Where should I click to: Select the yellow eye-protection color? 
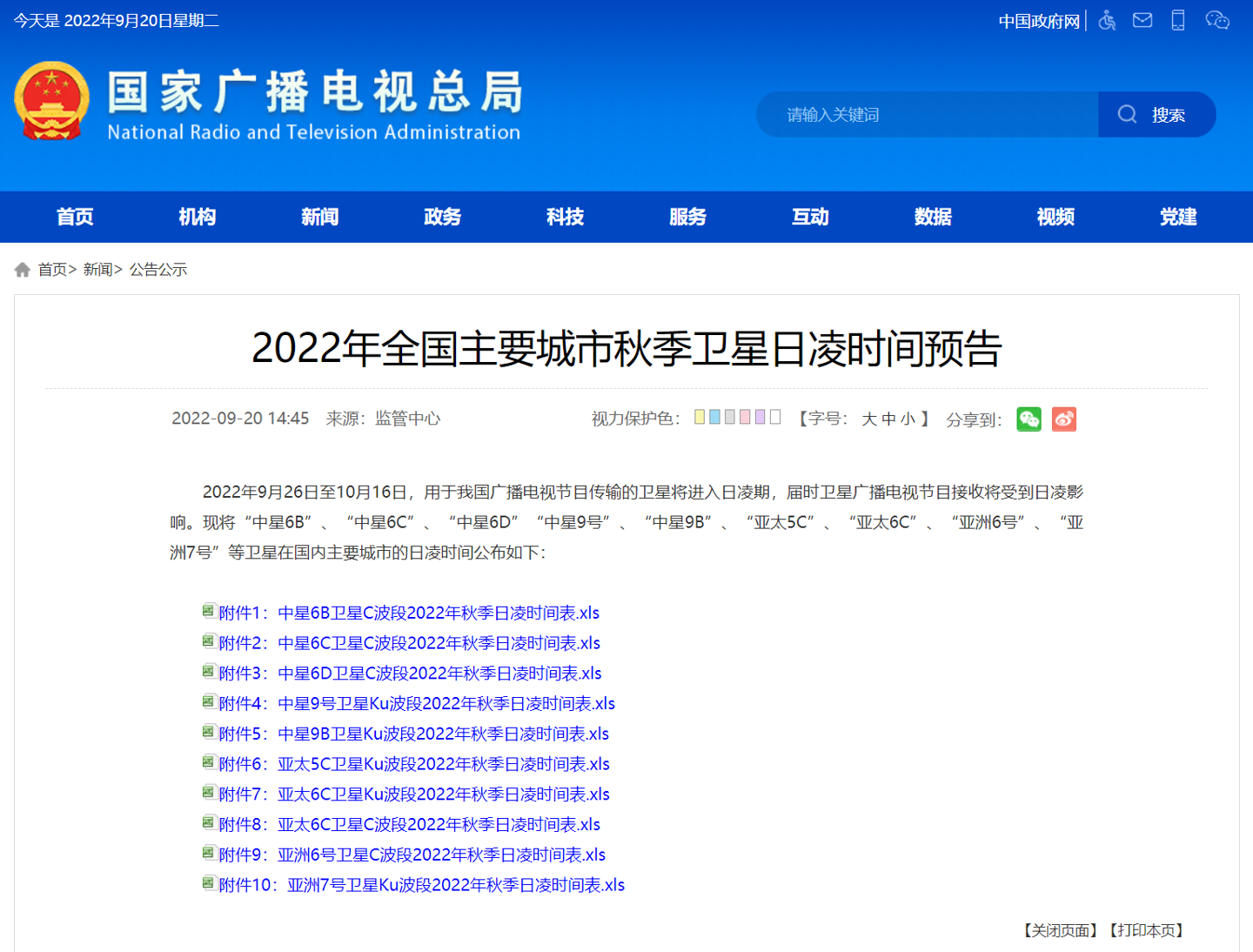700,417
